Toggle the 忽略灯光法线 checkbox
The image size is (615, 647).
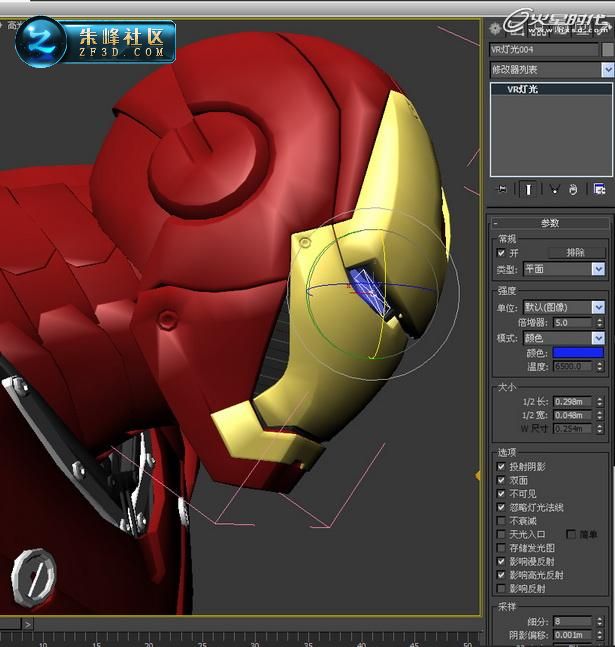501,507
